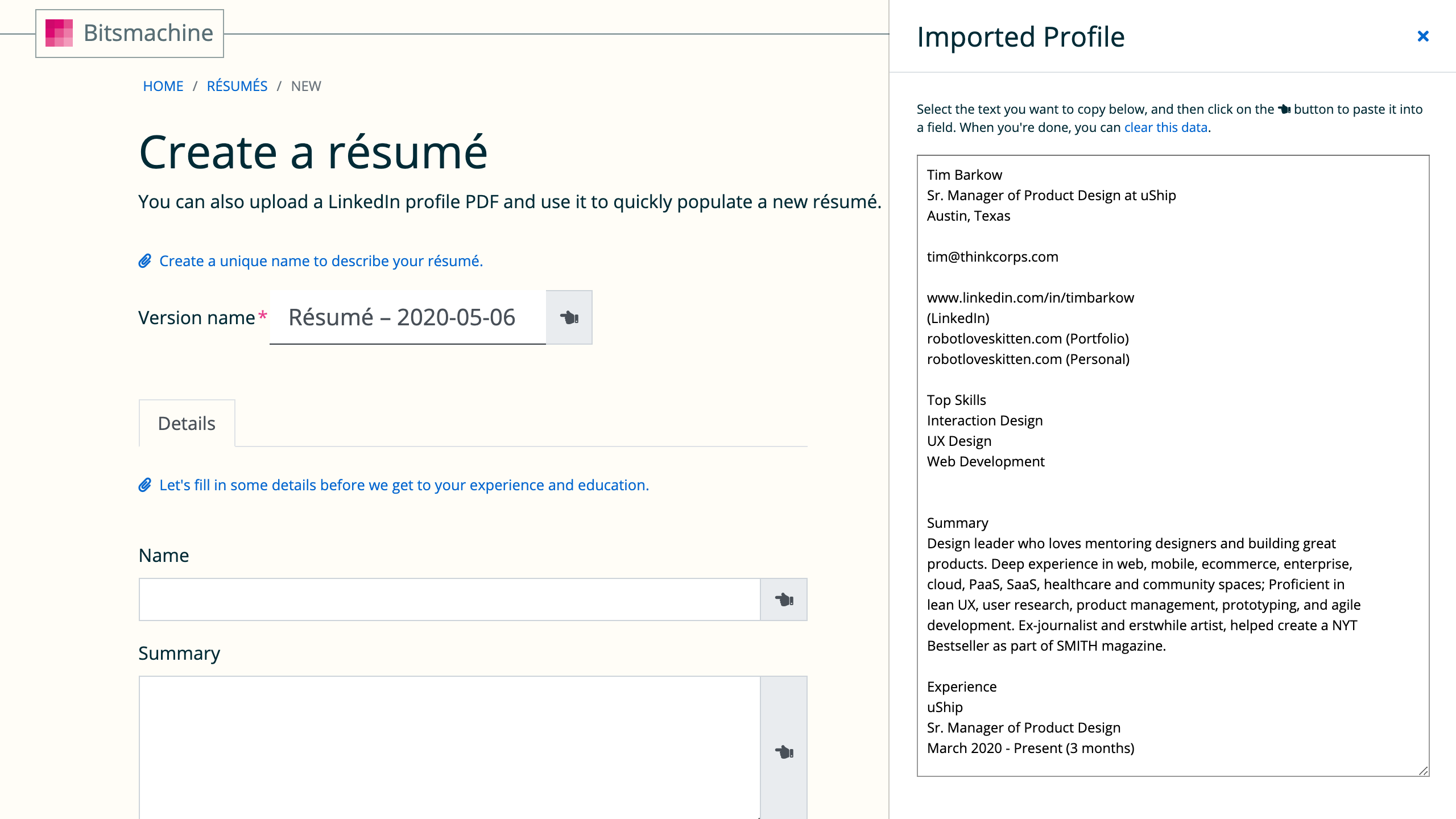Click 'www.linkedin.com/in/timbarkow' text

[1031, 297]
